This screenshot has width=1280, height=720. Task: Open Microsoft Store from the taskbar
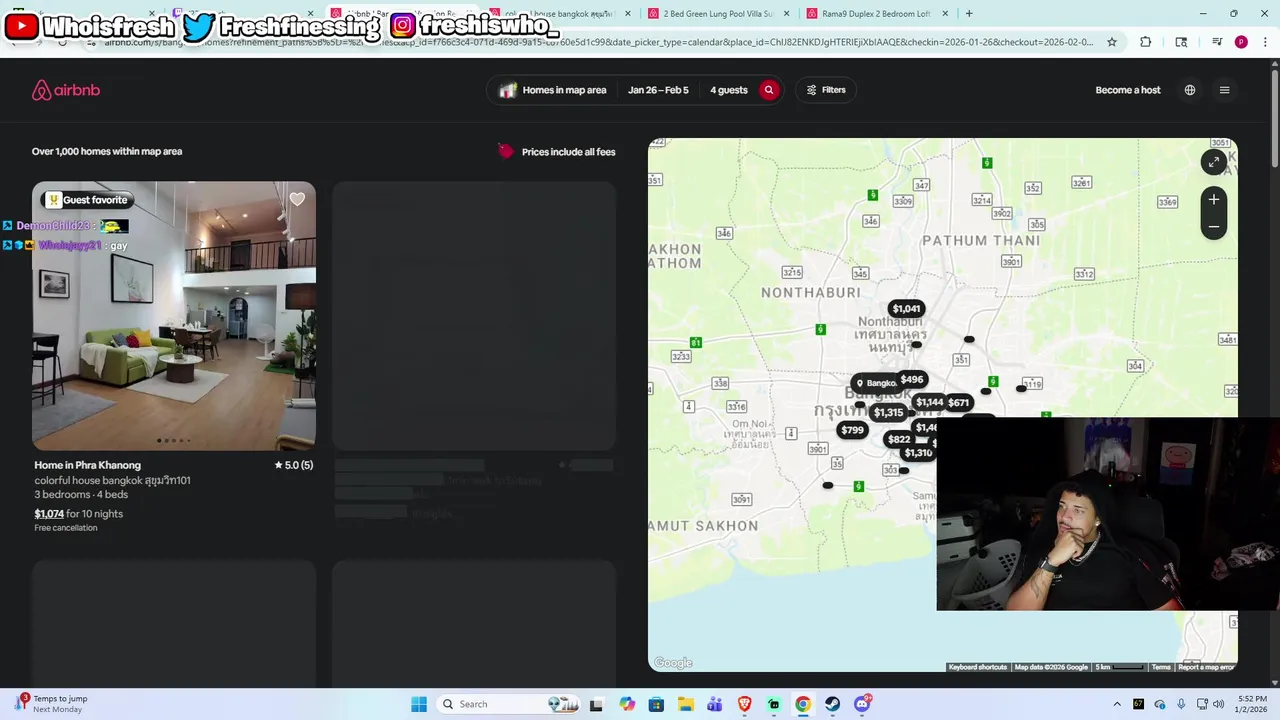pos(656,704)
